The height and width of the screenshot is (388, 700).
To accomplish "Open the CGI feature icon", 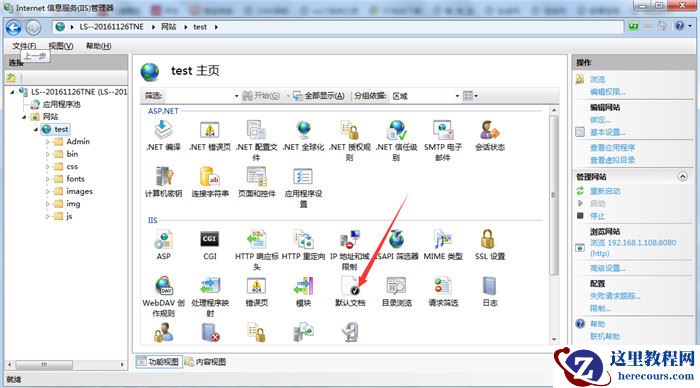I will click(x=210, y=240).
